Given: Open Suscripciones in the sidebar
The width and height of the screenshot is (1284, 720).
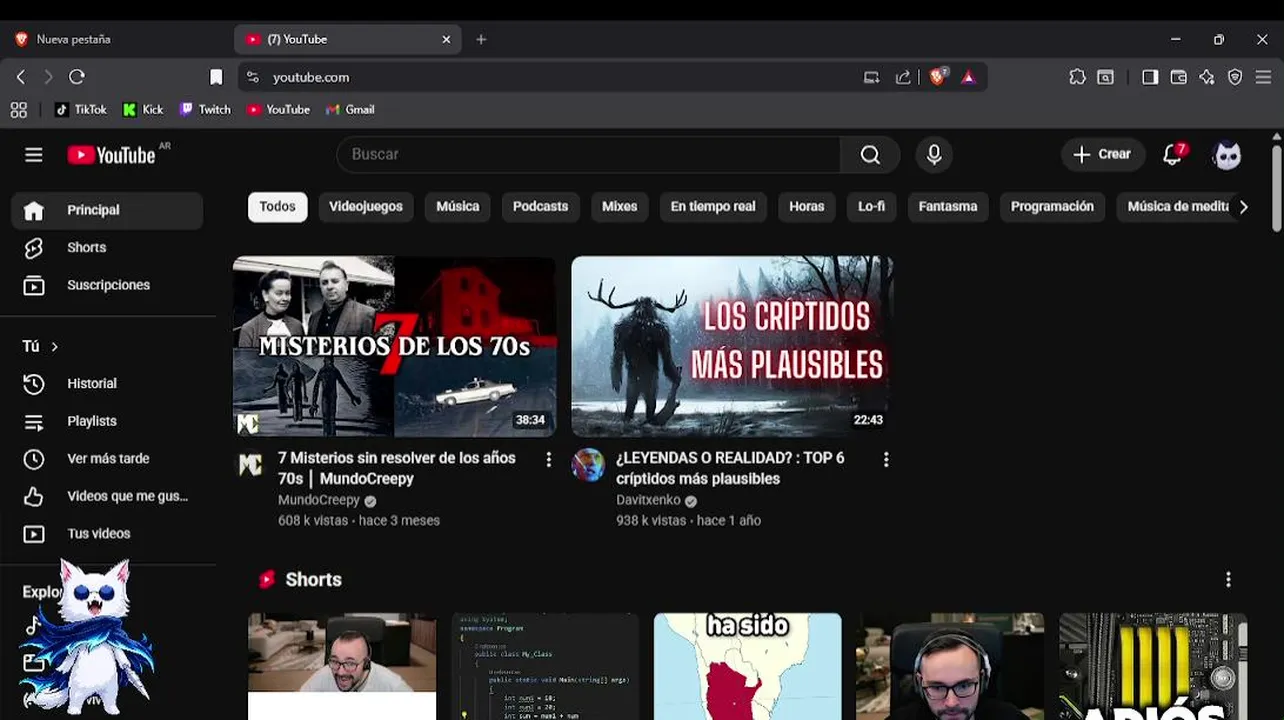Looking at the screenshot, I should 107,285.
